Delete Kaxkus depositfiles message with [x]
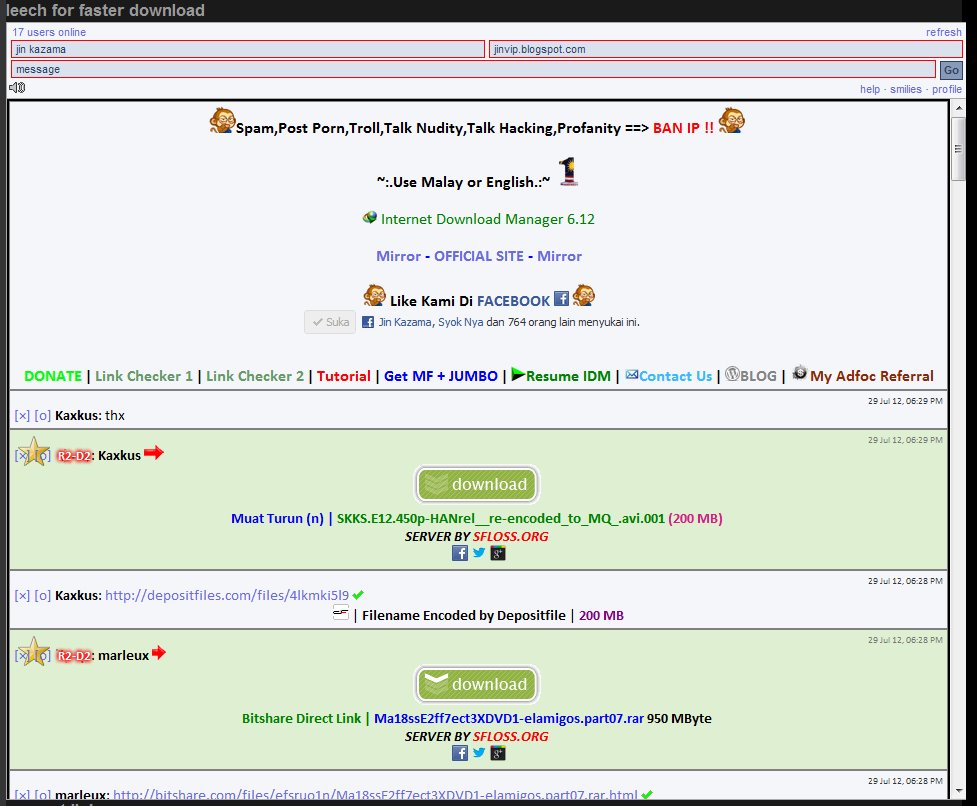The width and height of the screenshot is (977, 806). pos(22,595)
